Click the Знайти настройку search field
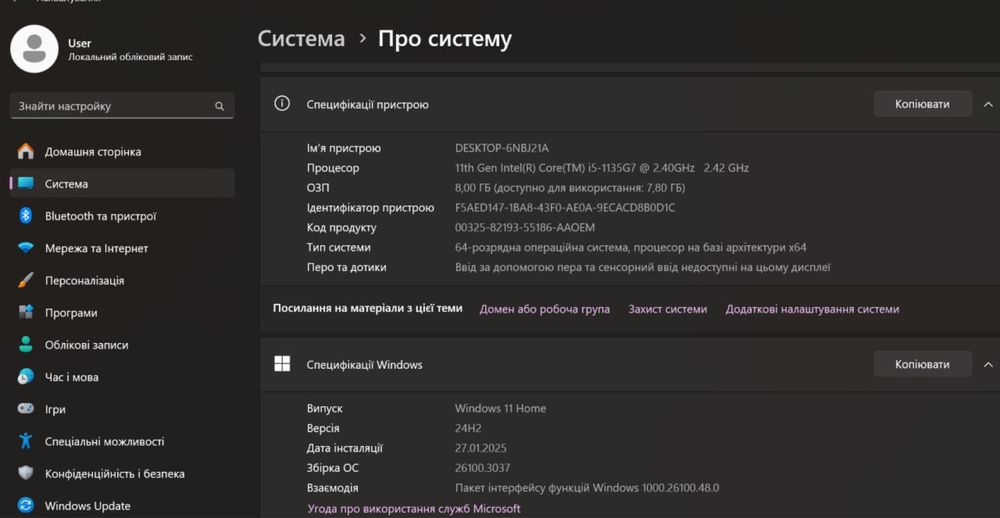The image size is (1000, 518). (x=122, y=106)
